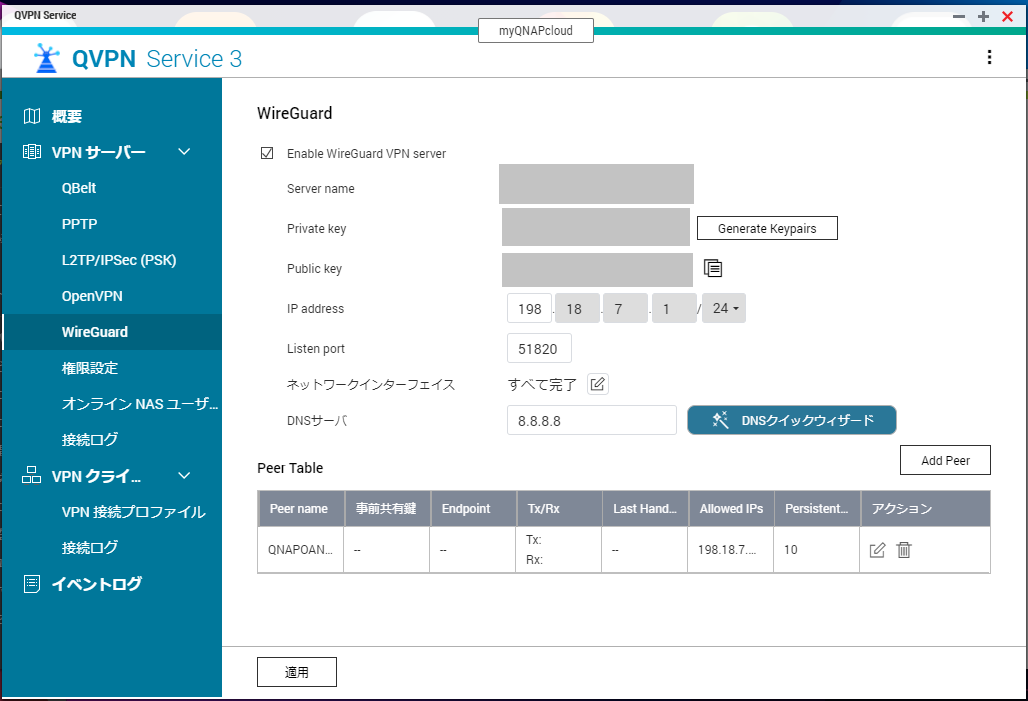This screenshot has width=1028, height=701.
Task: Click the QVPN Service logo icon
Action: 47,58
